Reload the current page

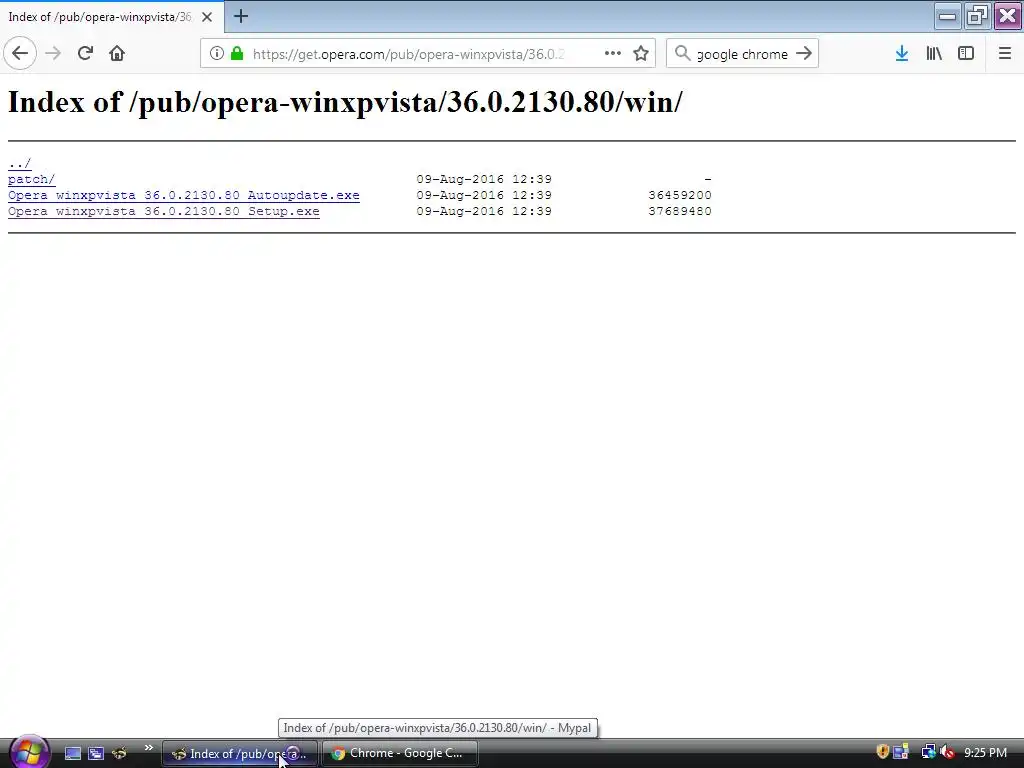tap(85, 54)
